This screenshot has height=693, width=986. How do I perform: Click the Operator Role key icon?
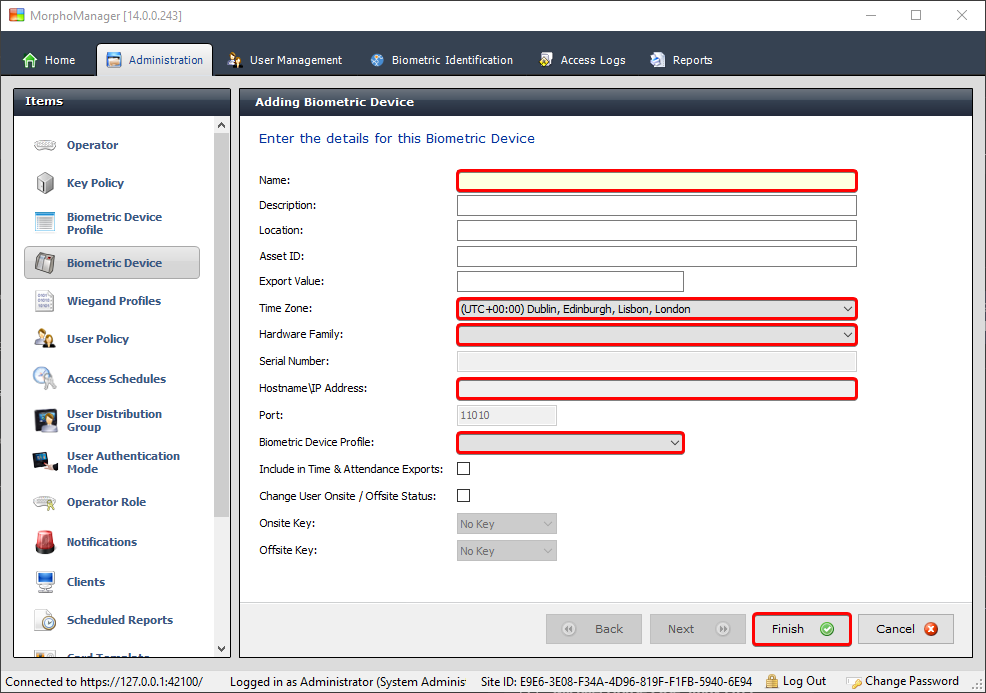(x=45, y=502)
